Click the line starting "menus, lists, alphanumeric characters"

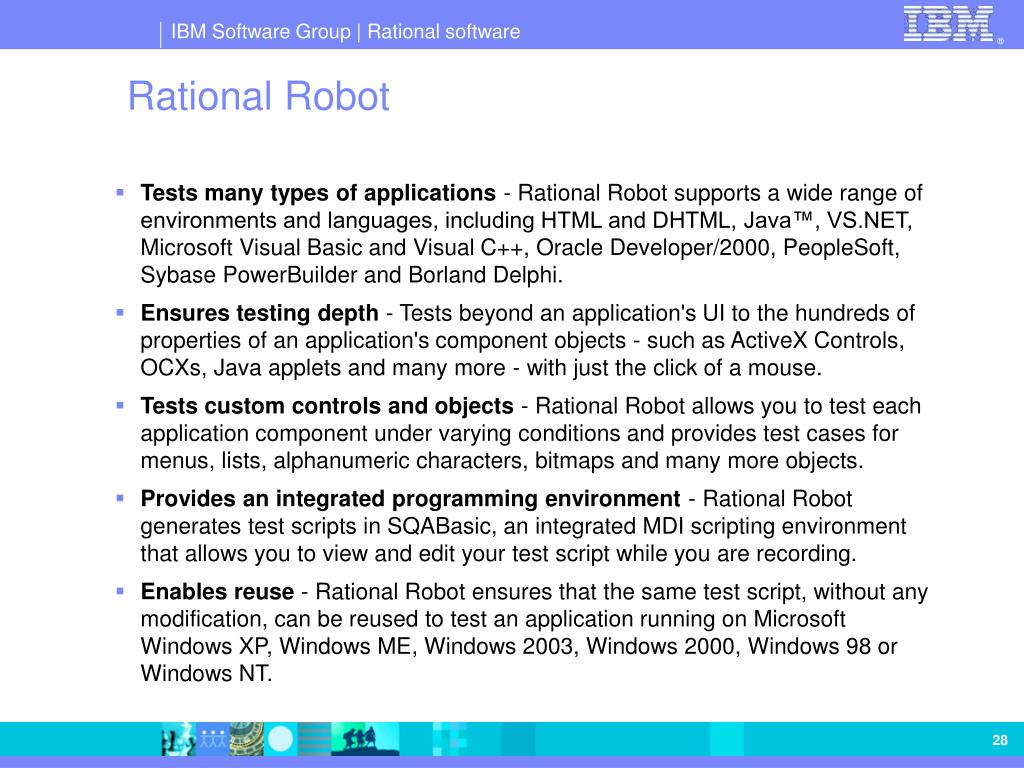pyautogui.click(x=502, y=461)
